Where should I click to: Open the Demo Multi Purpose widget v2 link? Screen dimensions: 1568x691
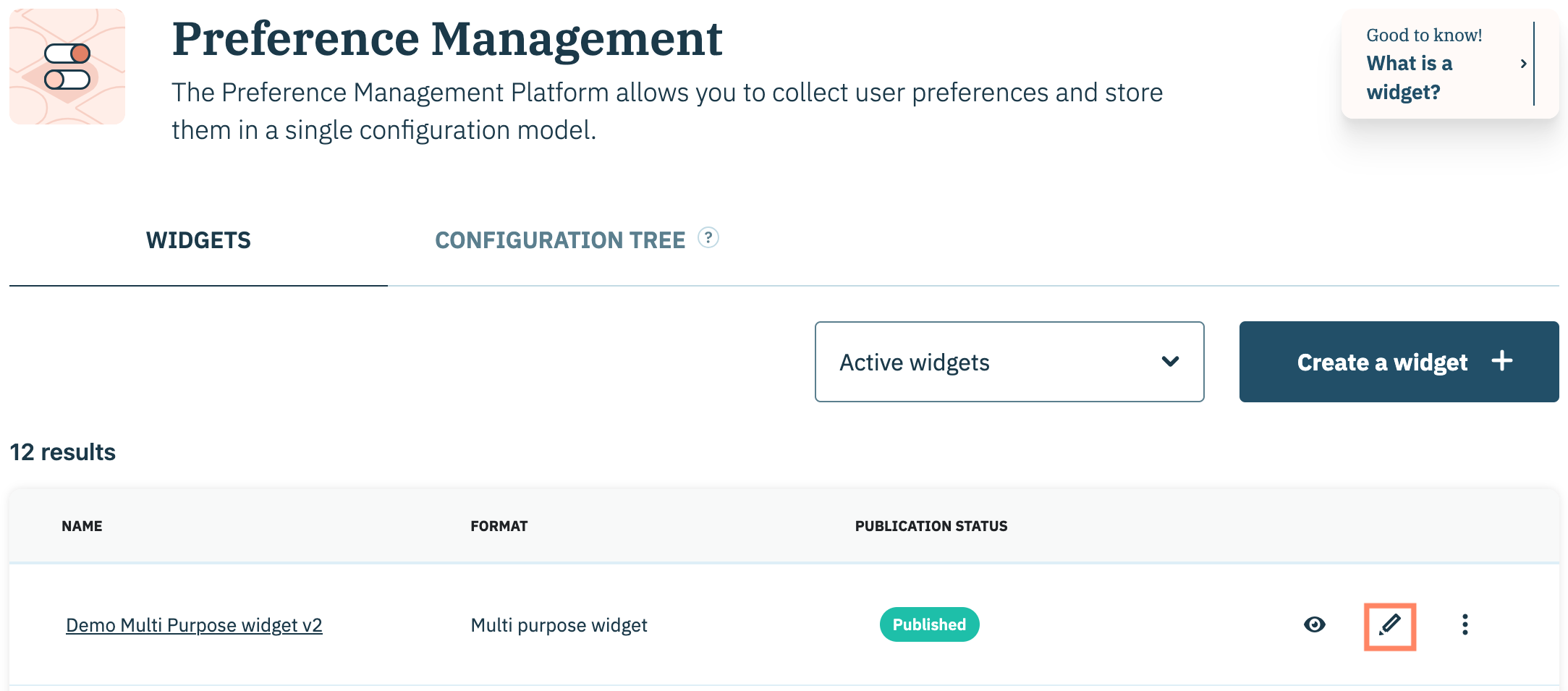point(194,625)
